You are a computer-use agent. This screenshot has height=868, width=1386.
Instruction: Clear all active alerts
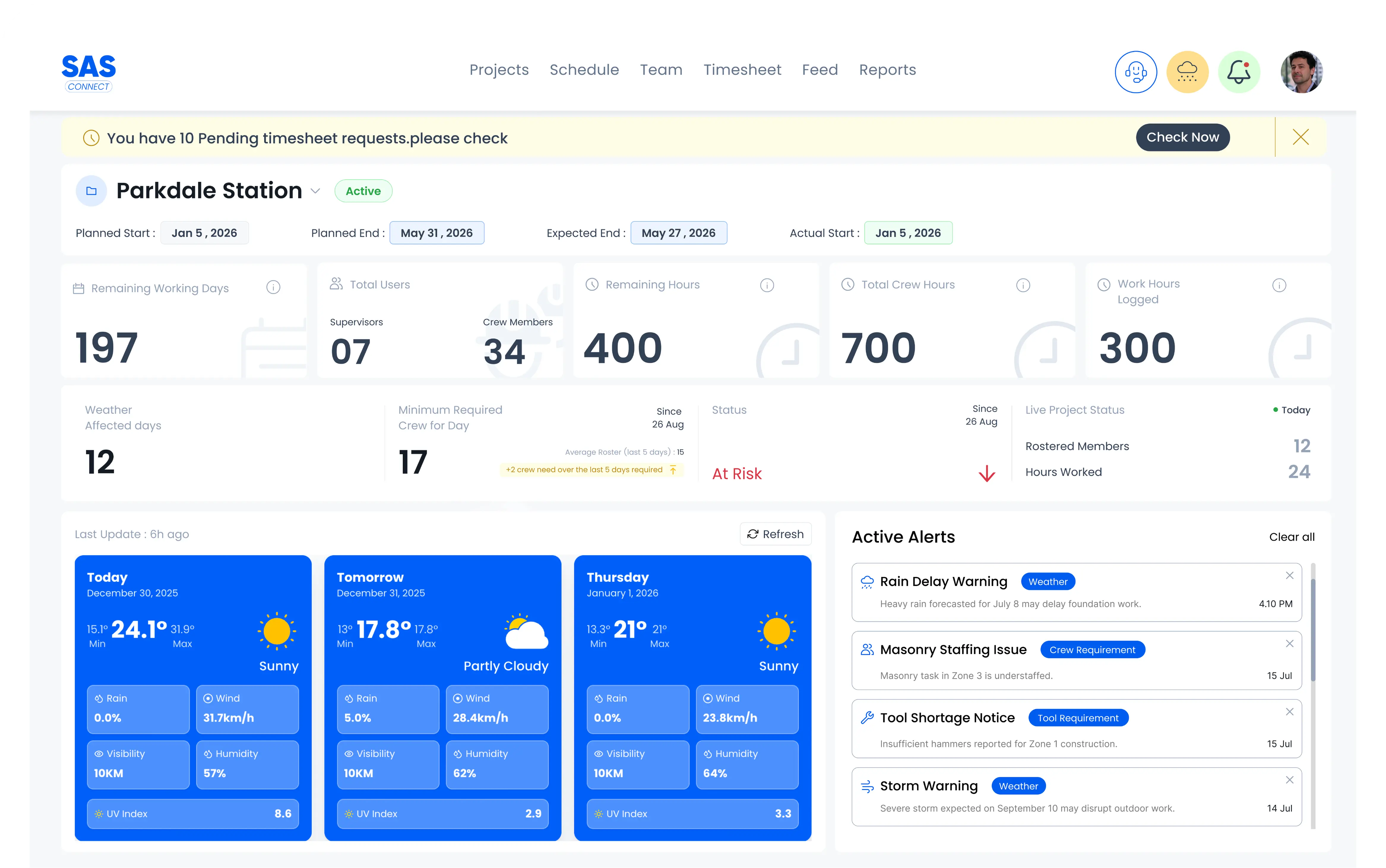pyautogui.click(x=1292, y=537)
